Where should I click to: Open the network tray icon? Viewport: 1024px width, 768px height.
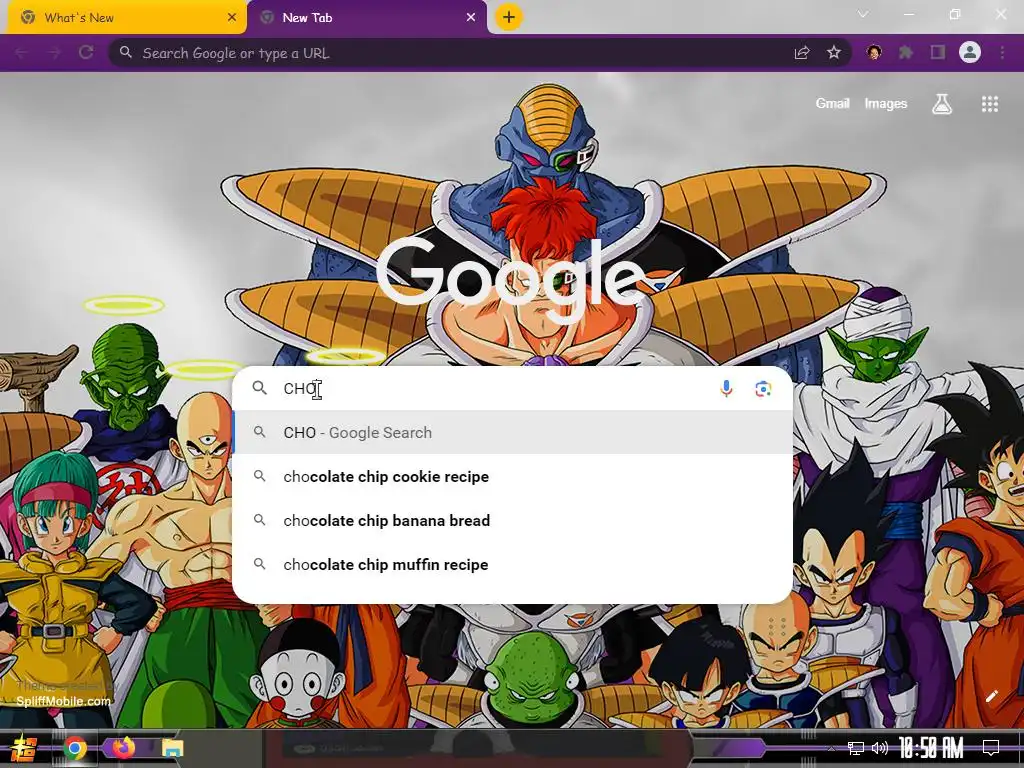pyautogui.click(x=856, y=748)
